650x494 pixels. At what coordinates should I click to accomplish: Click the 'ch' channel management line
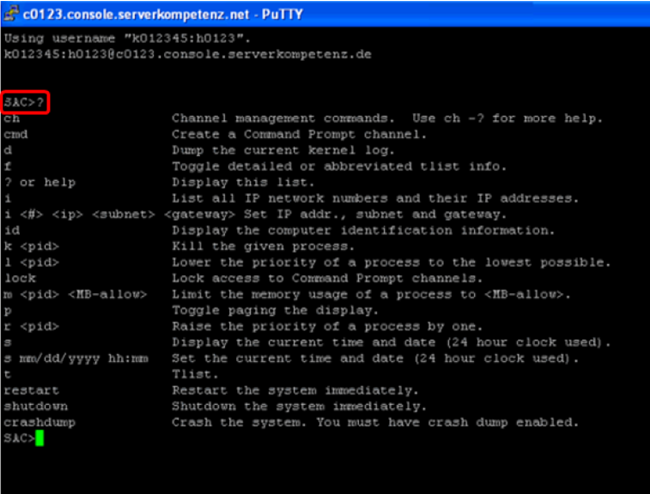[12, 118]
